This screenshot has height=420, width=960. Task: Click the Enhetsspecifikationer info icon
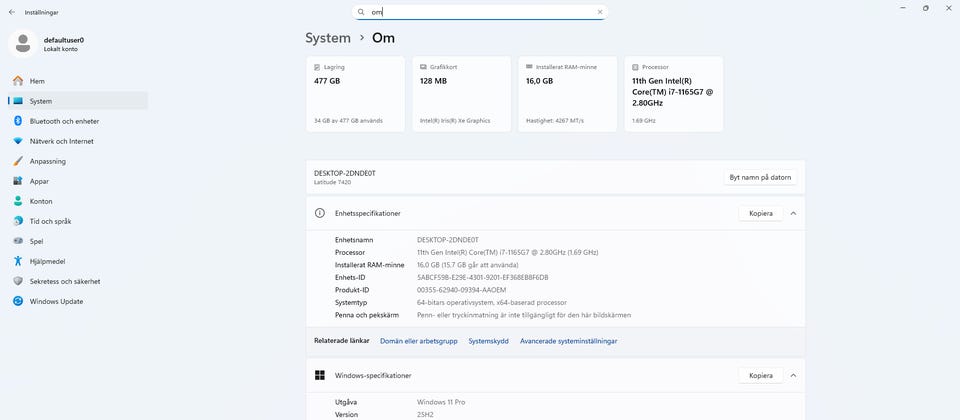(320, 213)
